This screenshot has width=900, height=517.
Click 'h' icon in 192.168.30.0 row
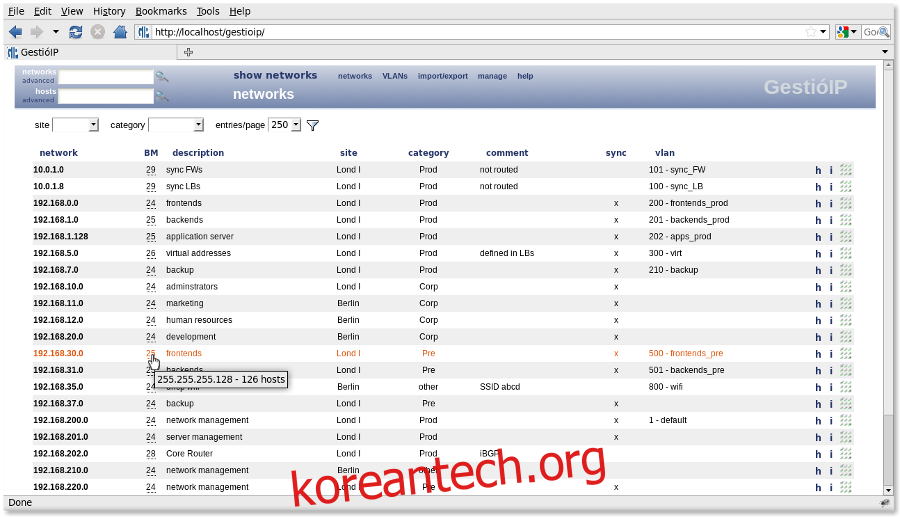(818, 354)
